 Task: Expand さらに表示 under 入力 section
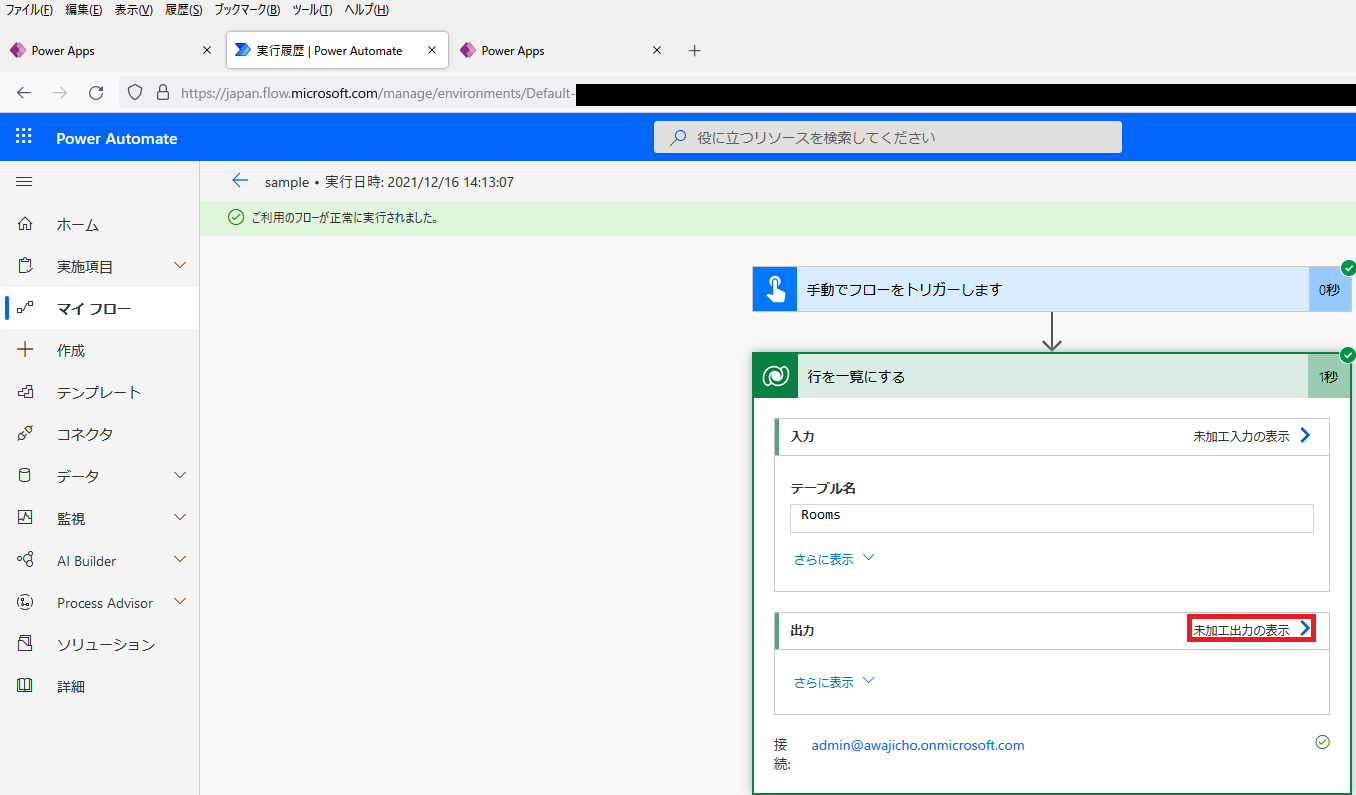[834, 559]
